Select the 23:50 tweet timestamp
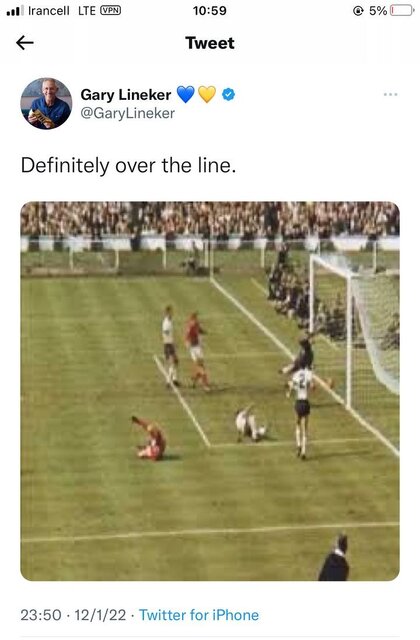Screen dimensions: 420x640 pos(41,615)
